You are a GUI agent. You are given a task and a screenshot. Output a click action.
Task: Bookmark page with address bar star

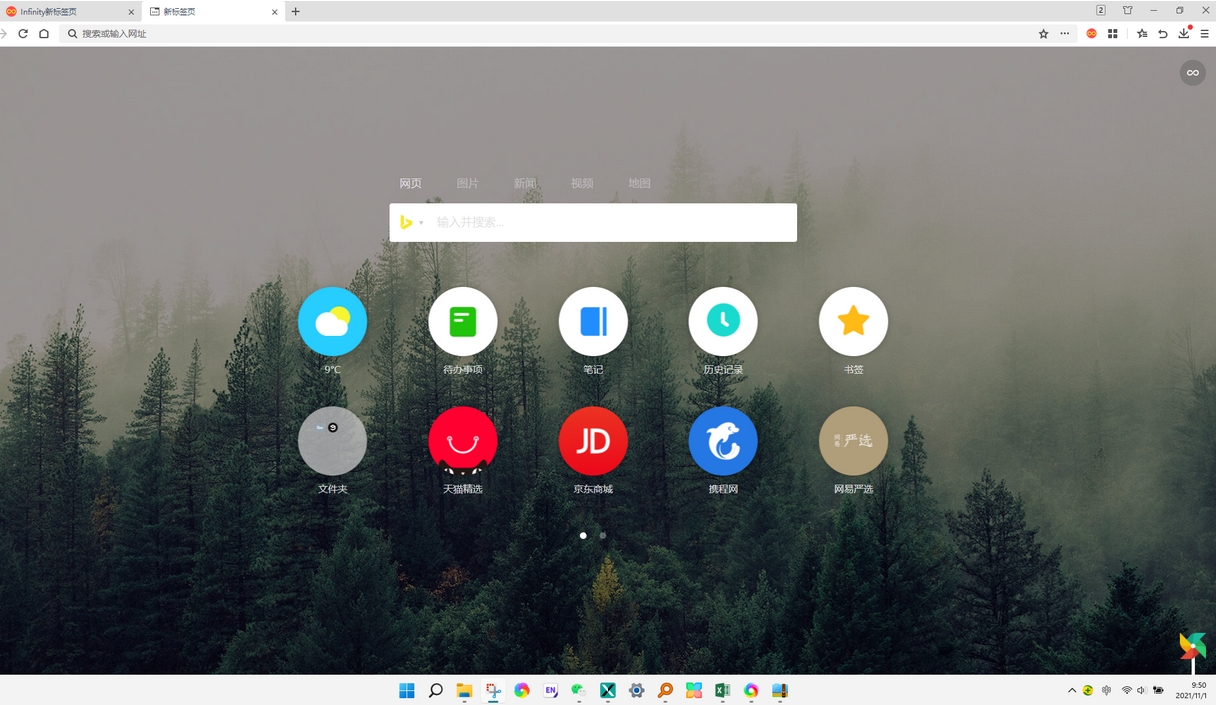(1043, 33)
